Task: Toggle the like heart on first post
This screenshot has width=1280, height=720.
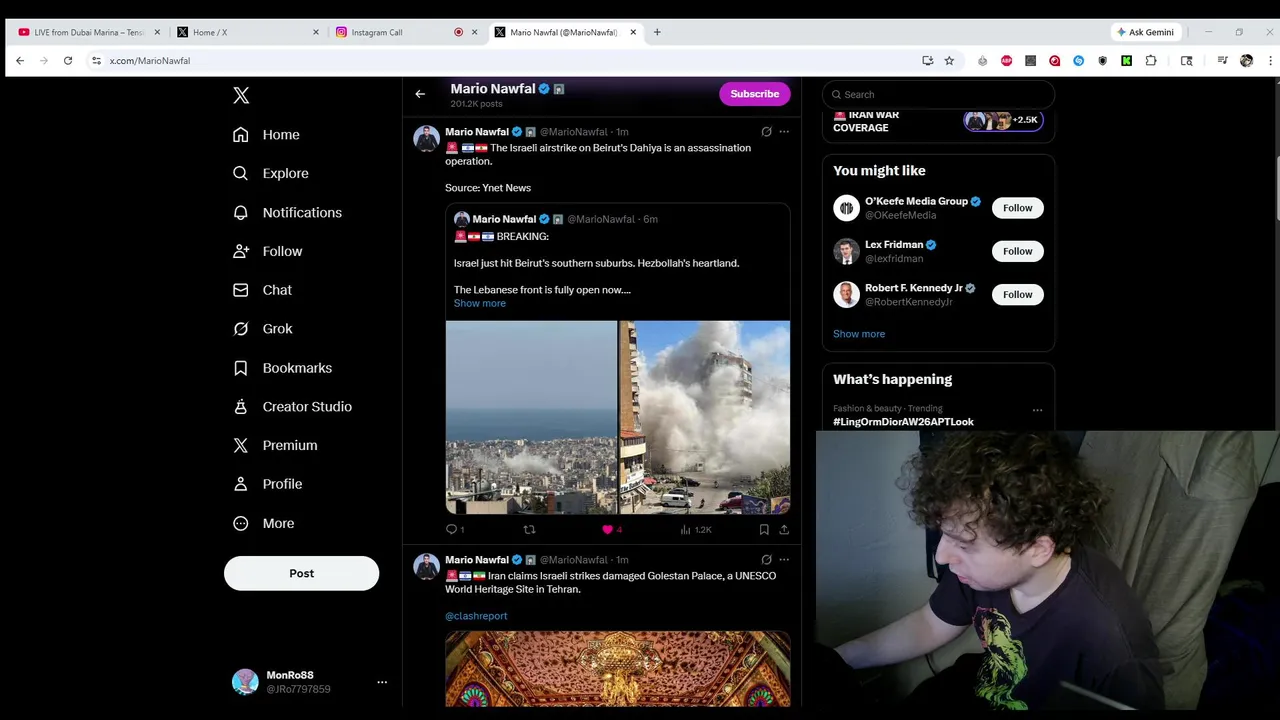Action: coord(607,529)
